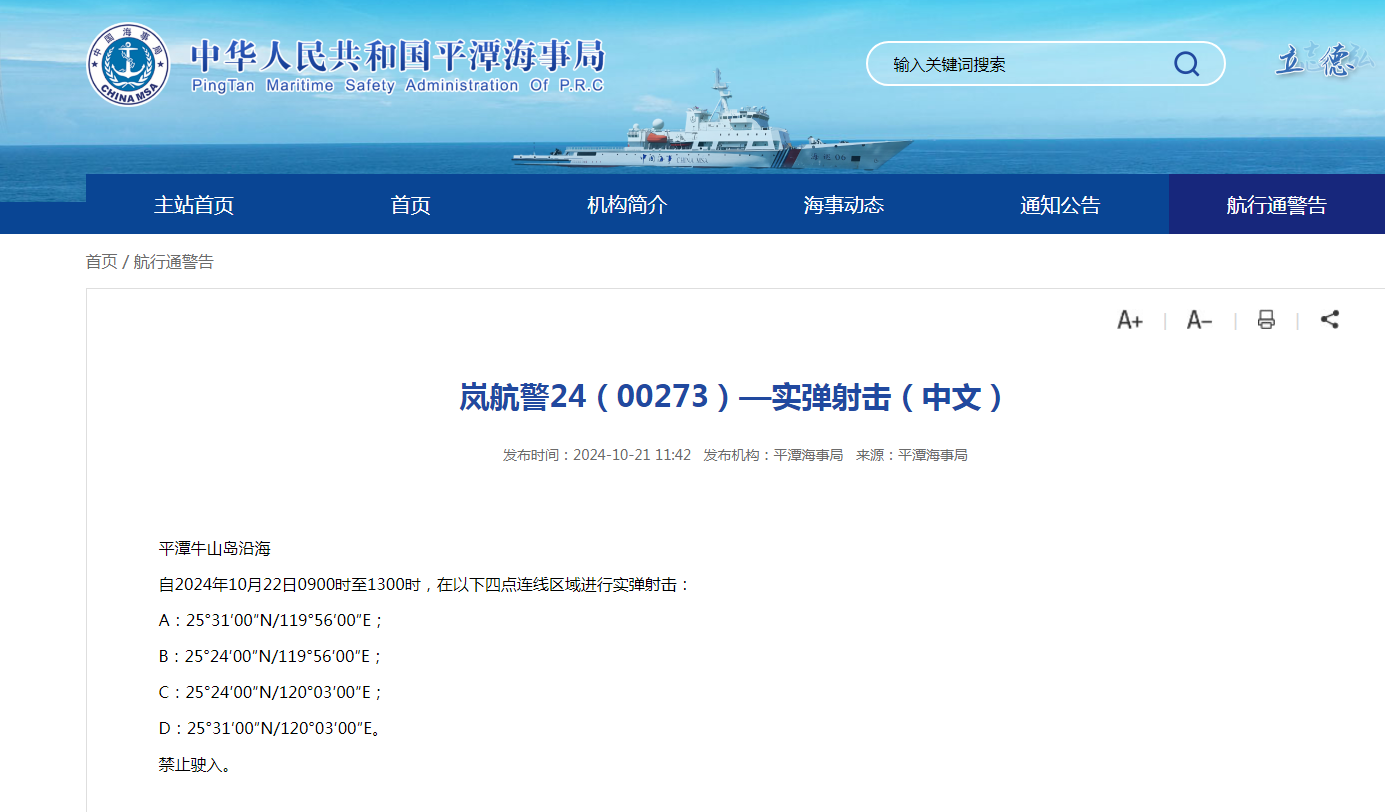The image size is (1385, 812).
Task: Click the magnifier search icon
Action: (x=1186, y=64)
